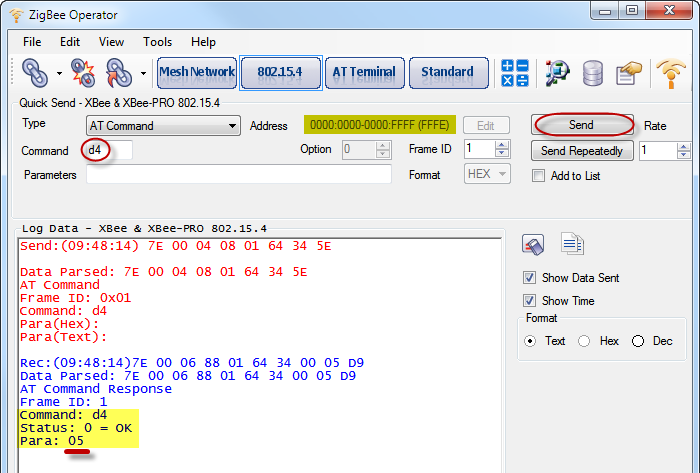Click the Frame ID number field
700x473 pixels.
(x=479, y=149)
